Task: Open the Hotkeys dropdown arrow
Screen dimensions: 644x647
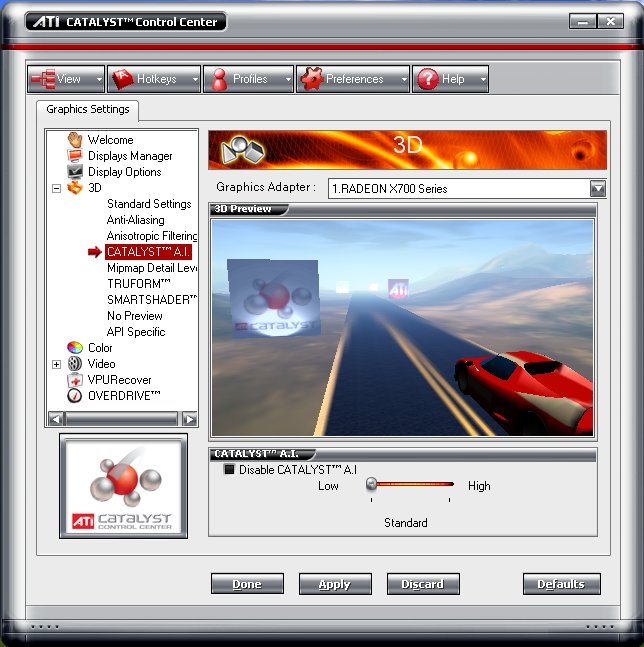Action: (195, 79)
